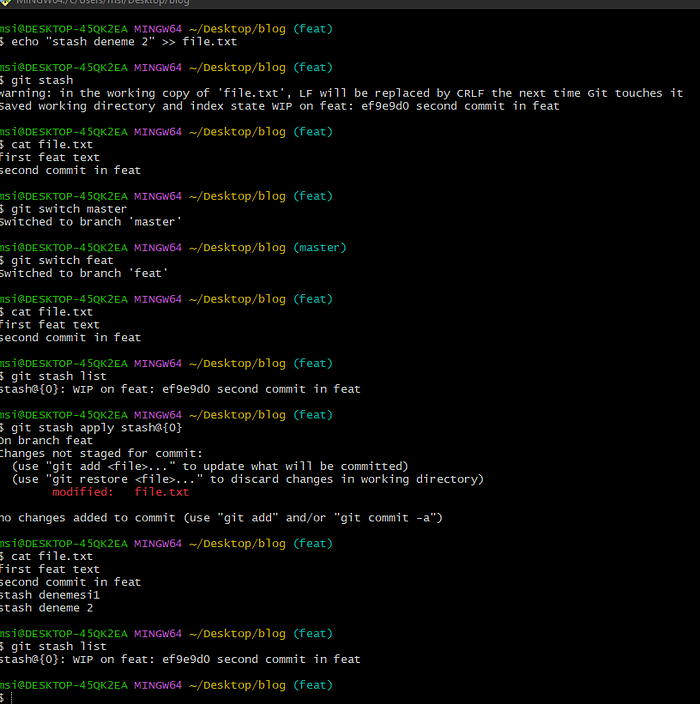Click the "Switched to branch 'master'" output
Viewport: 700px width, 704px height.
[x=90, y=222]
